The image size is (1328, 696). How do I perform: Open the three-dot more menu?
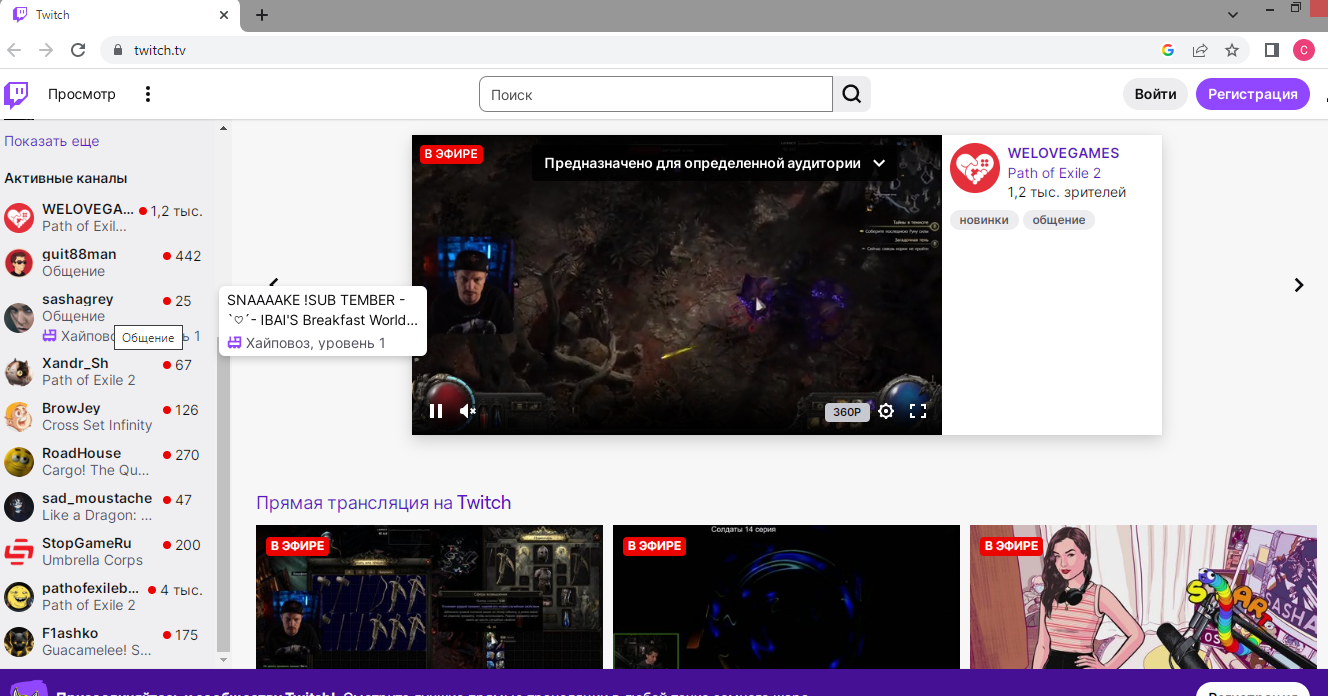pyautogui.click(x=148, y=94)
